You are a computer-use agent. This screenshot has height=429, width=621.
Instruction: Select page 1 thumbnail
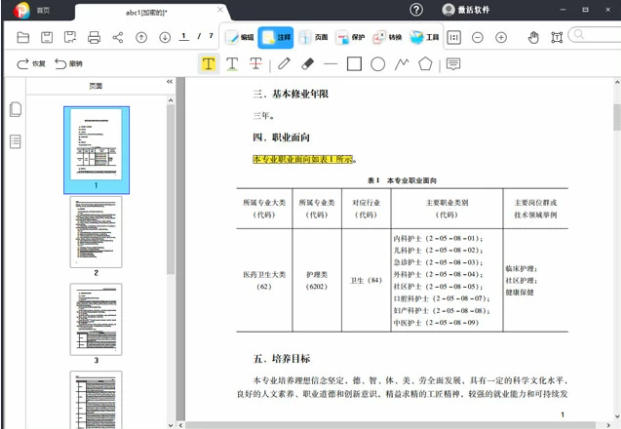[96, 150]
